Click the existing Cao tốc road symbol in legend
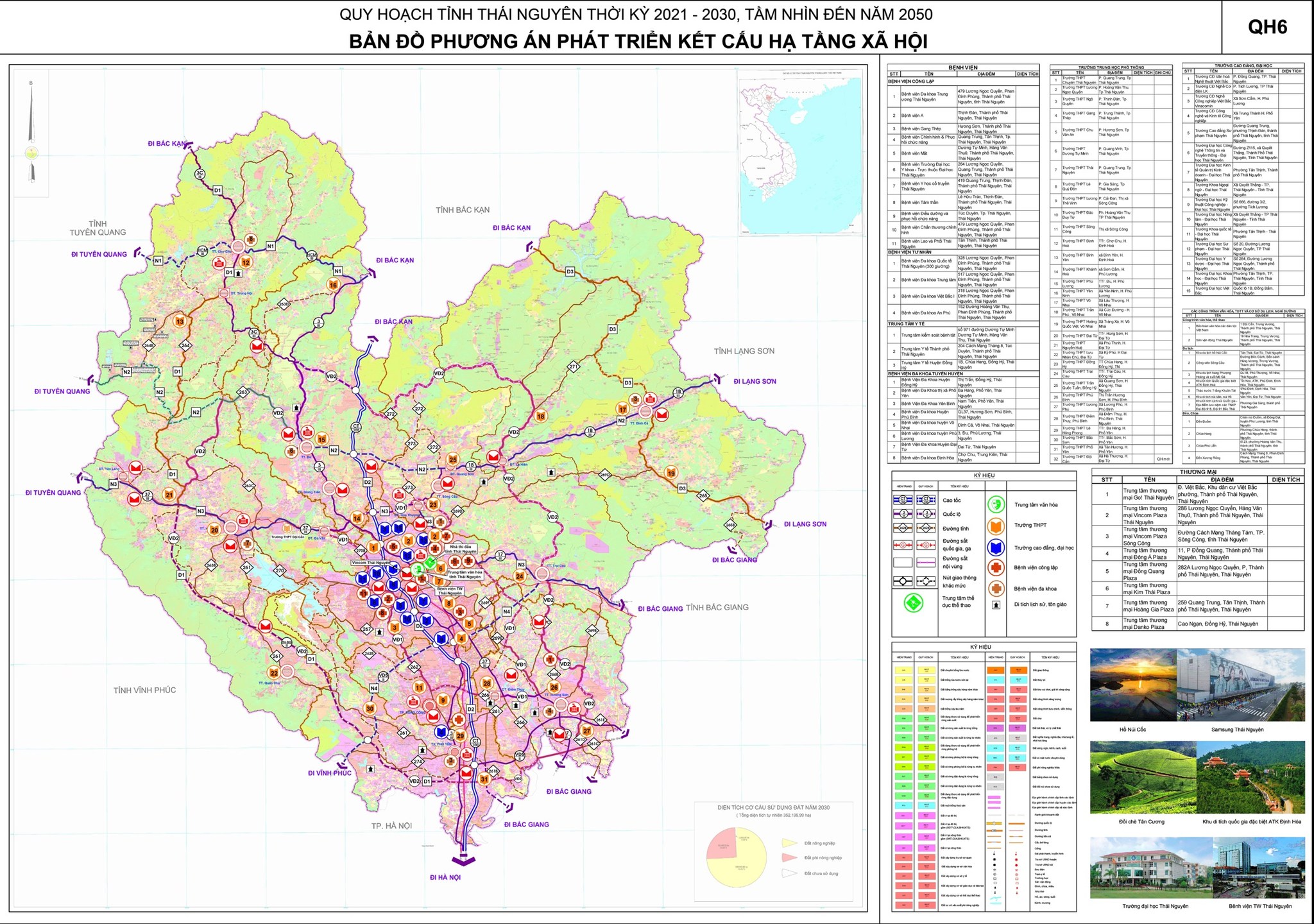The width and height of the screenshot is (1314, 924). coord(903,499)
